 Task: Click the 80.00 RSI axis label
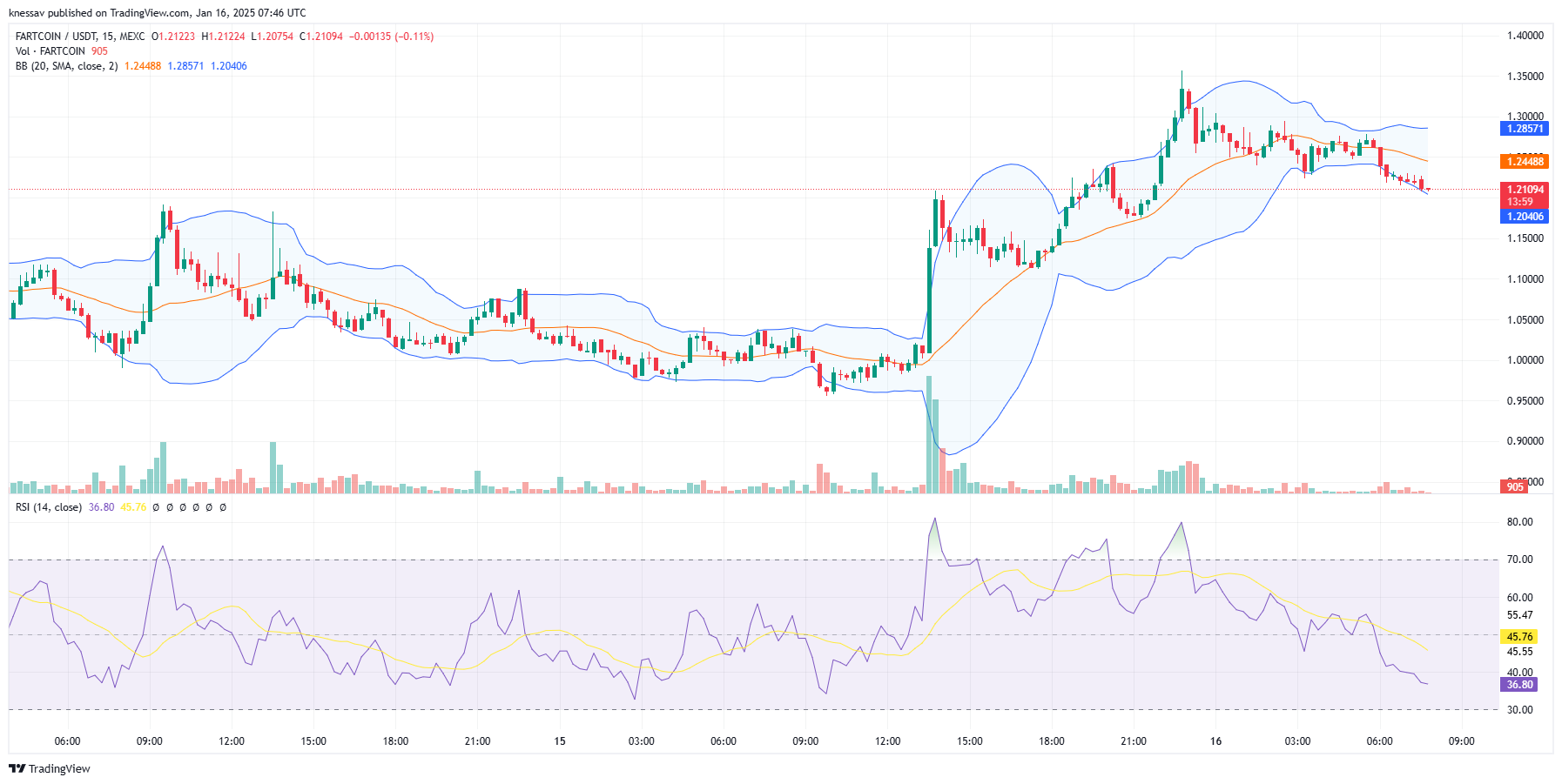[1520, 522]
